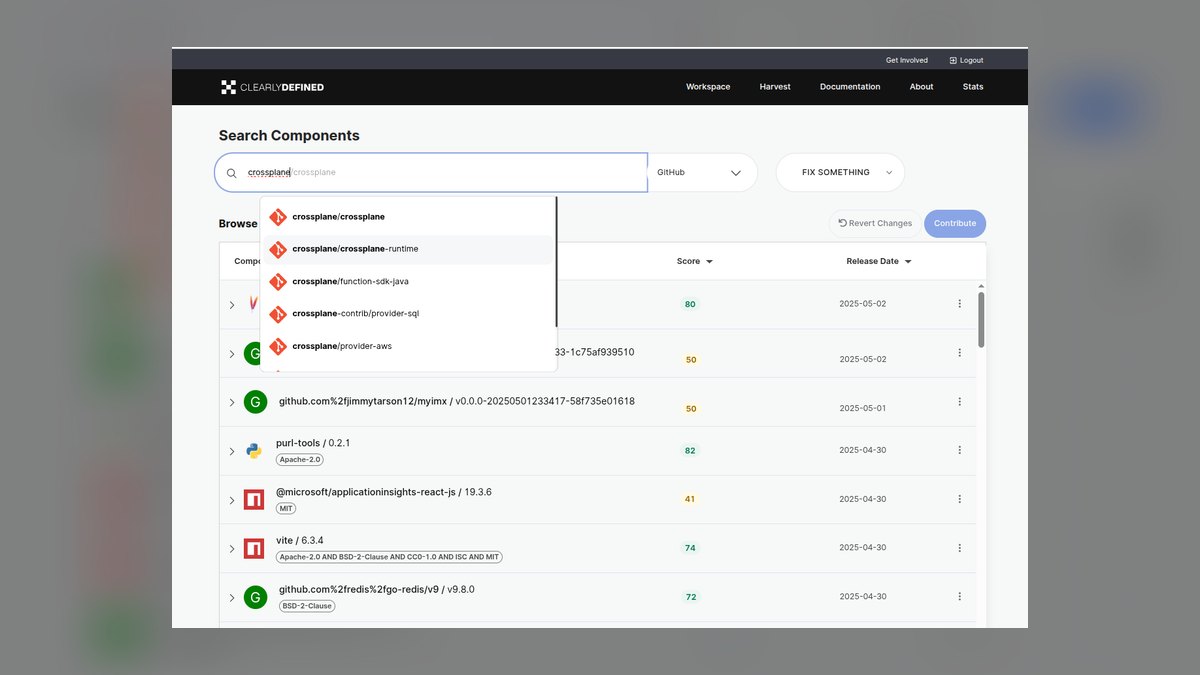The image size is (1200, 675).
Task: Click the score 74 badge
Action: click(x=690, y=548)
